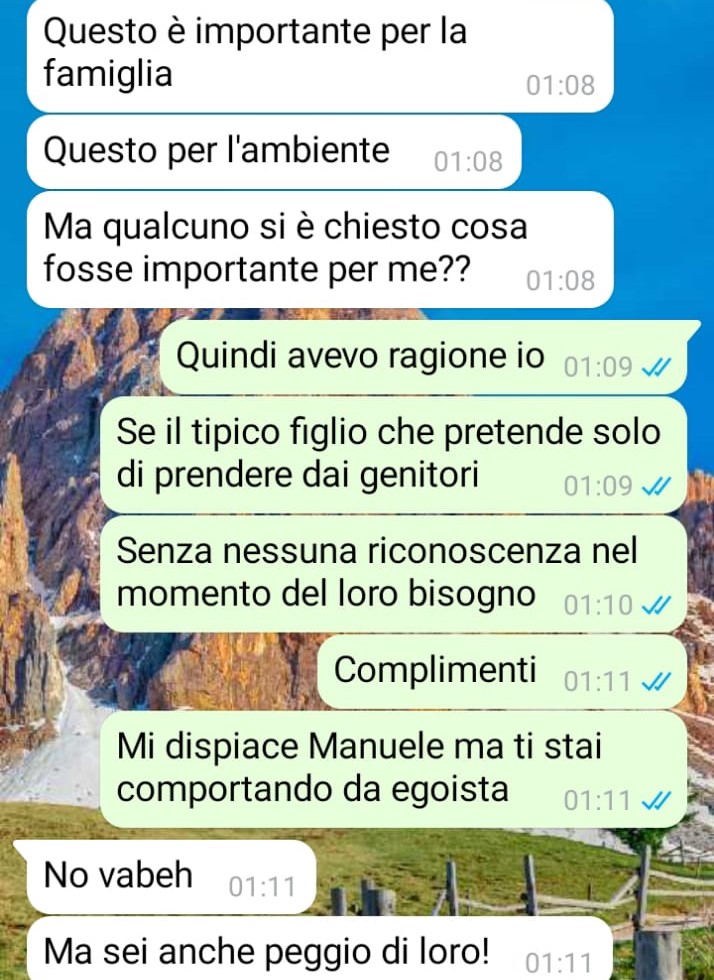
Task: Select the 'Senza nessuna riconoscenza' message
Action: [x=394, y=574]
